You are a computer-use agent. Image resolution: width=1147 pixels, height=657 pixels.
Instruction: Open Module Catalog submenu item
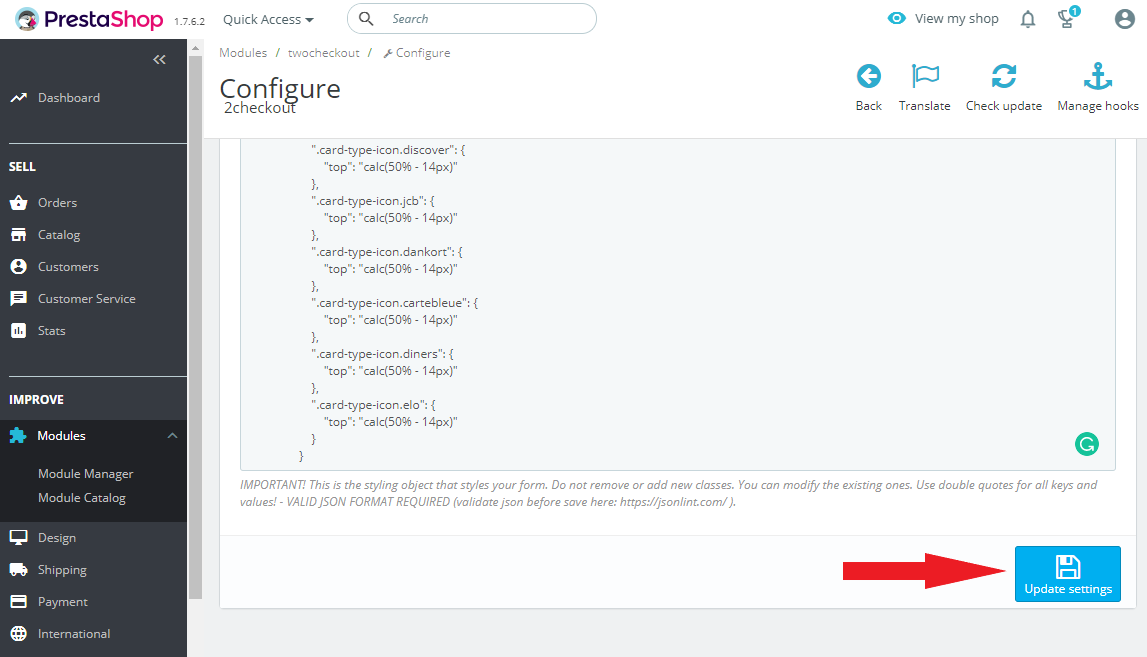tap(82, 498)
